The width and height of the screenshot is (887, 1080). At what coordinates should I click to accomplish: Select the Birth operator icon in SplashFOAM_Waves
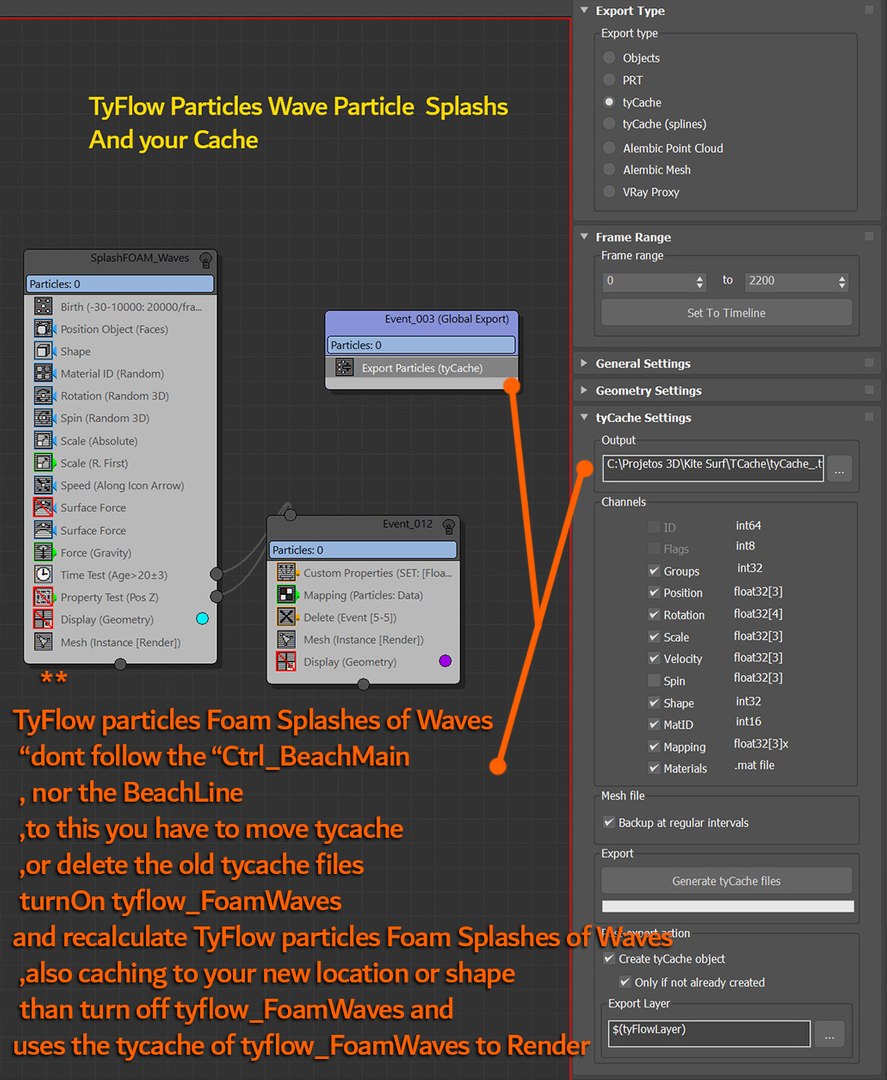pos(43,307)
